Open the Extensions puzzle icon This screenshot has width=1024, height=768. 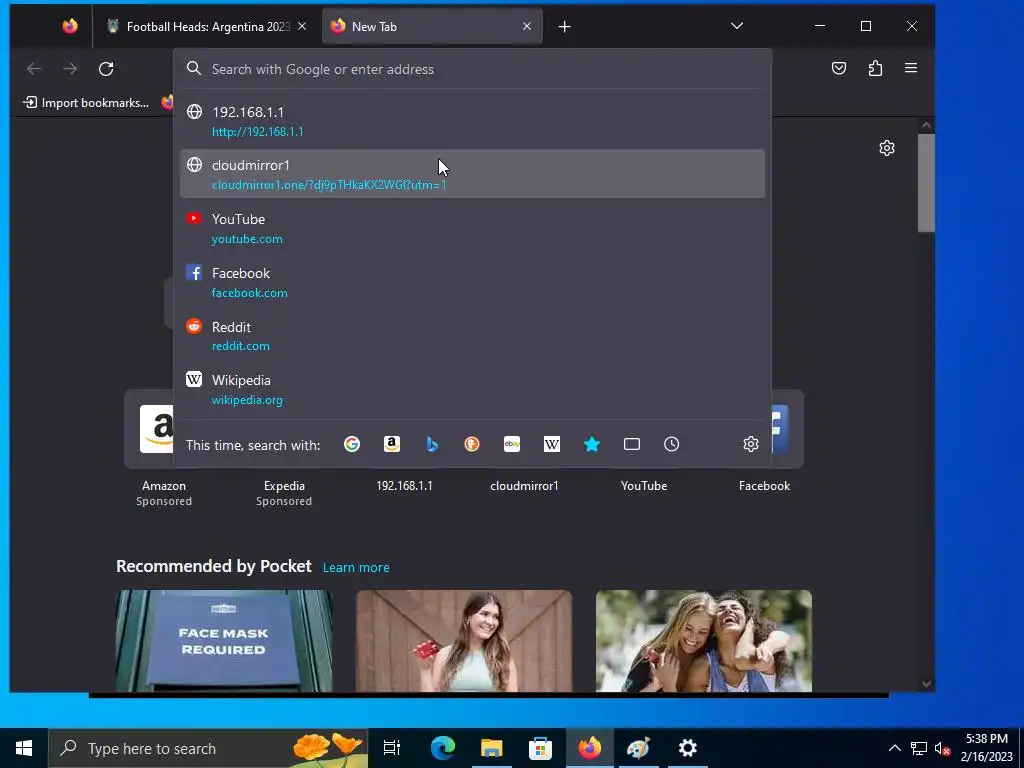pyautogui.click(x=875, y=68)
